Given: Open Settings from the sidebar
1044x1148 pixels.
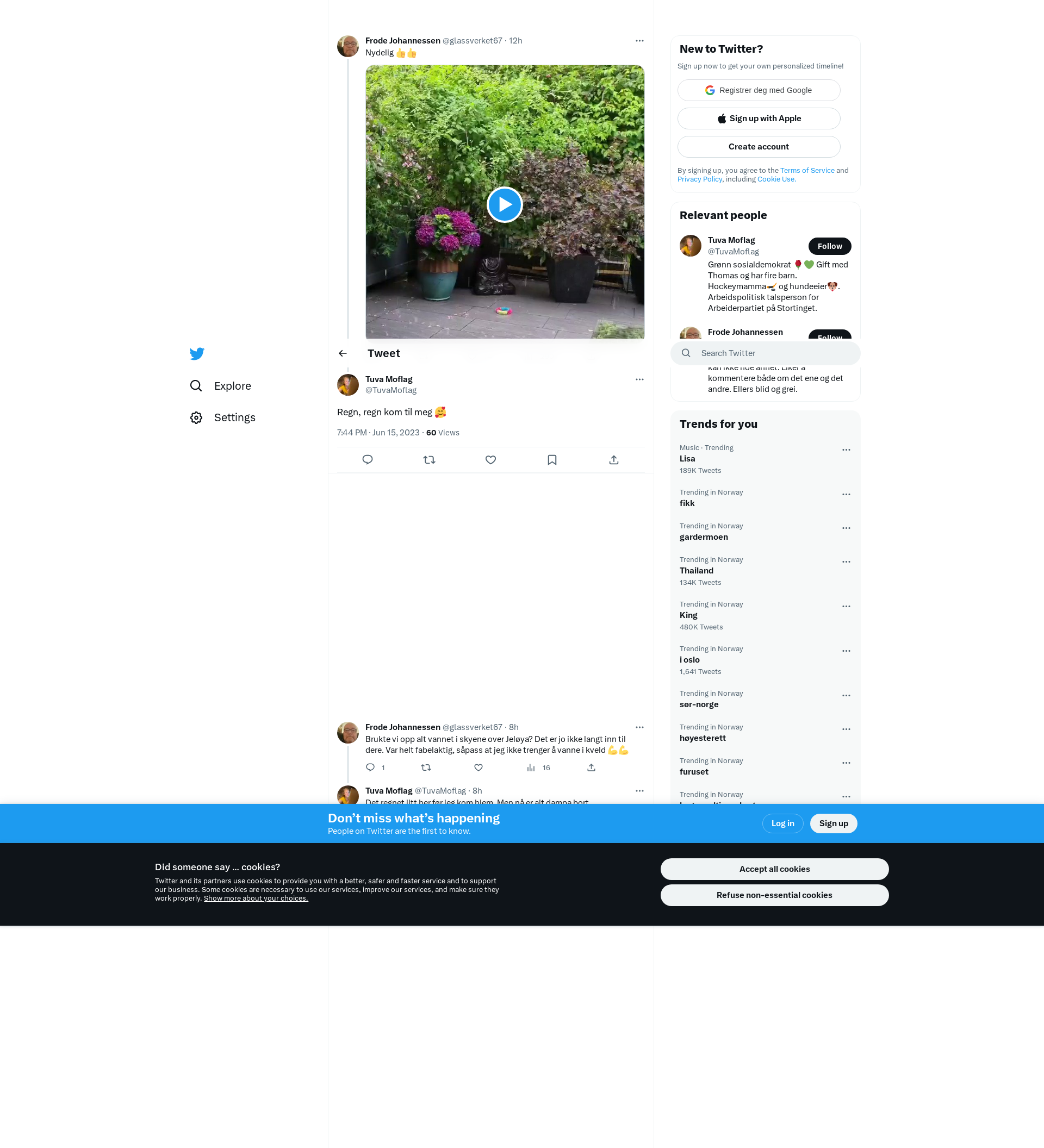Looking at the screenshot, I should 223,418.
